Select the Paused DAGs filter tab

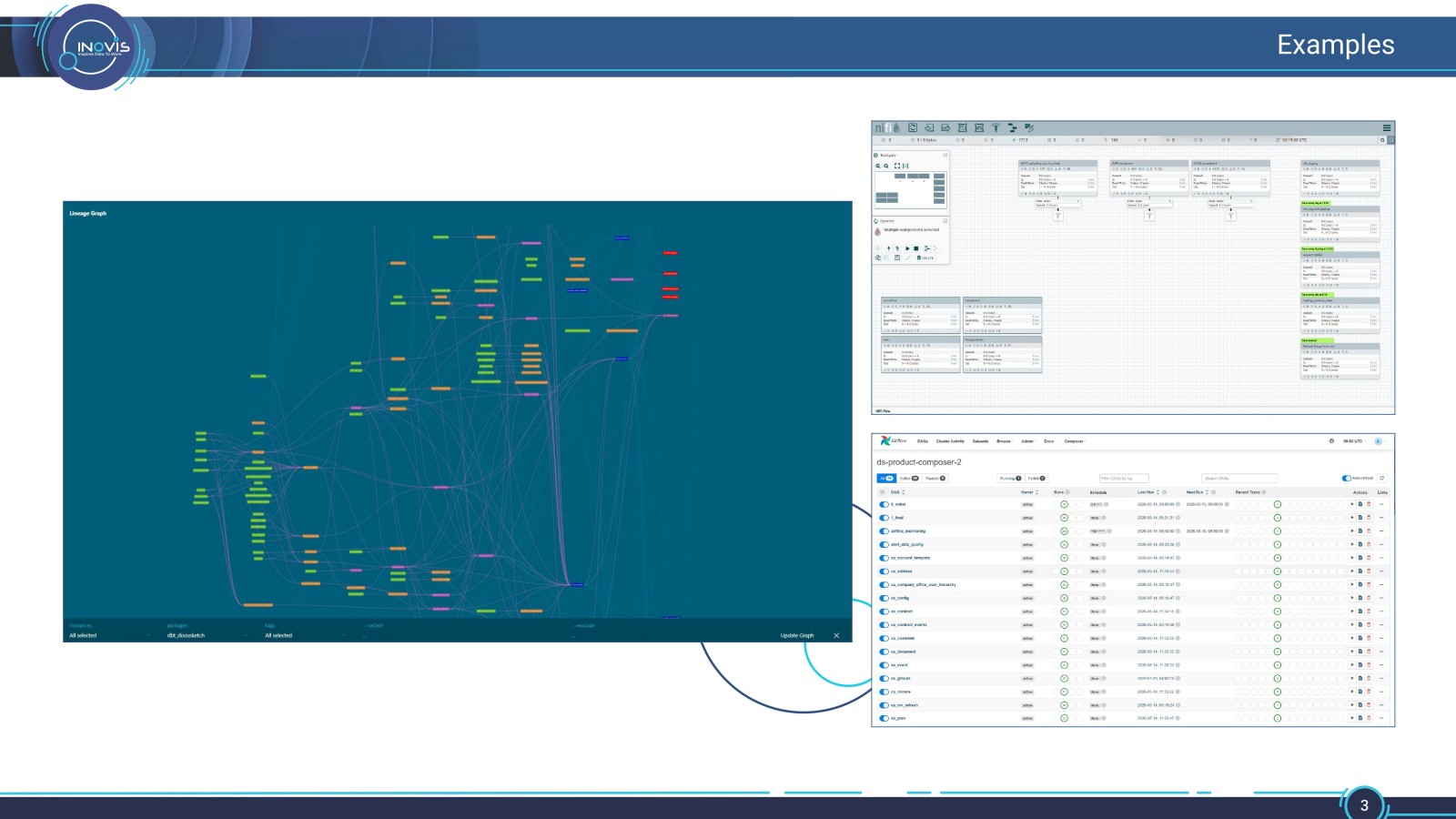[935, 478]
